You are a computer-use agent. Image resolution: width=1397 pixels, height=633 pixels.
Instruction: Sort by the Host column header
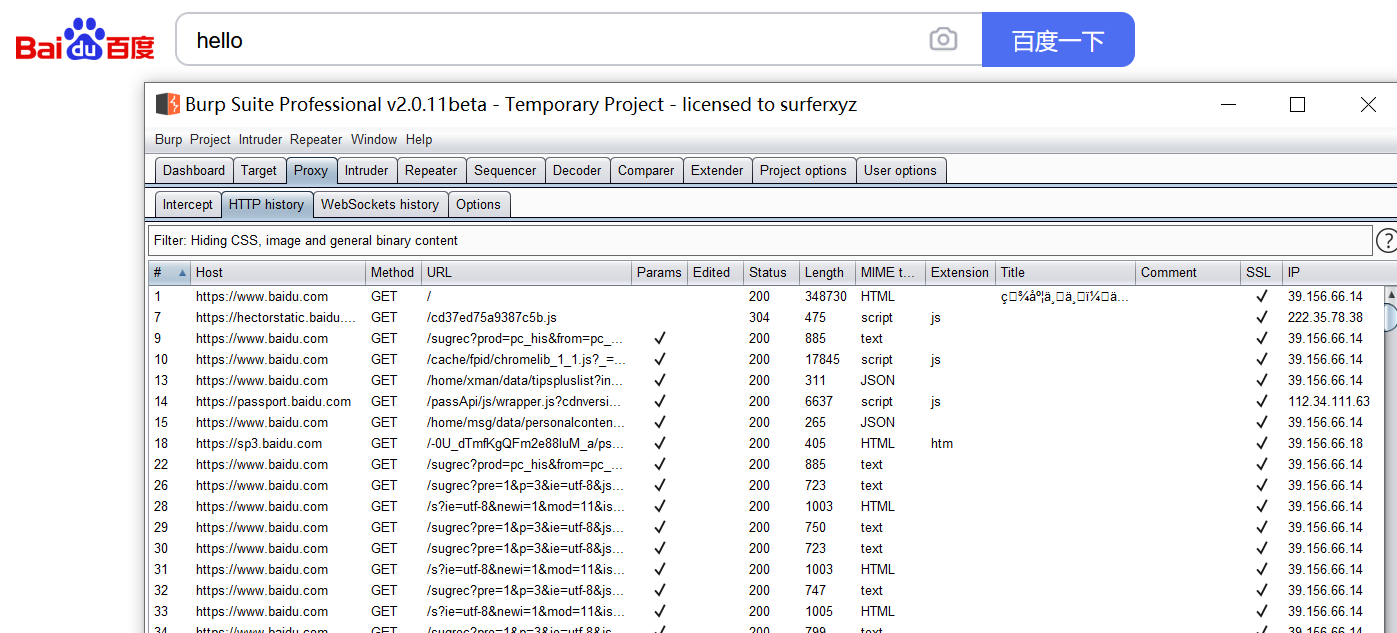(278, 272)
